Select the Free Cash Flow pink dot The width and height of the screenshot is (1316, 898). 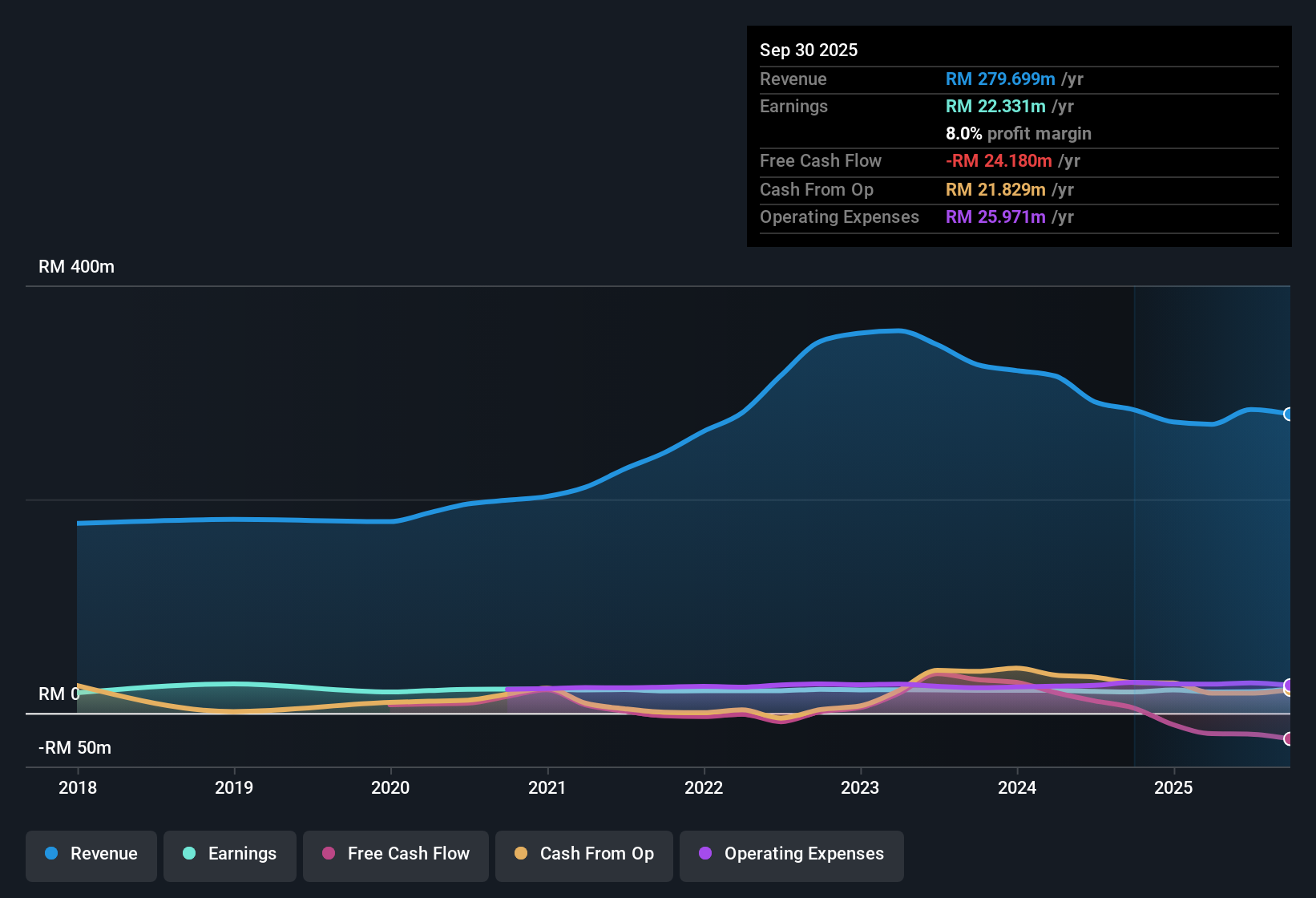(x=327, y=854)
